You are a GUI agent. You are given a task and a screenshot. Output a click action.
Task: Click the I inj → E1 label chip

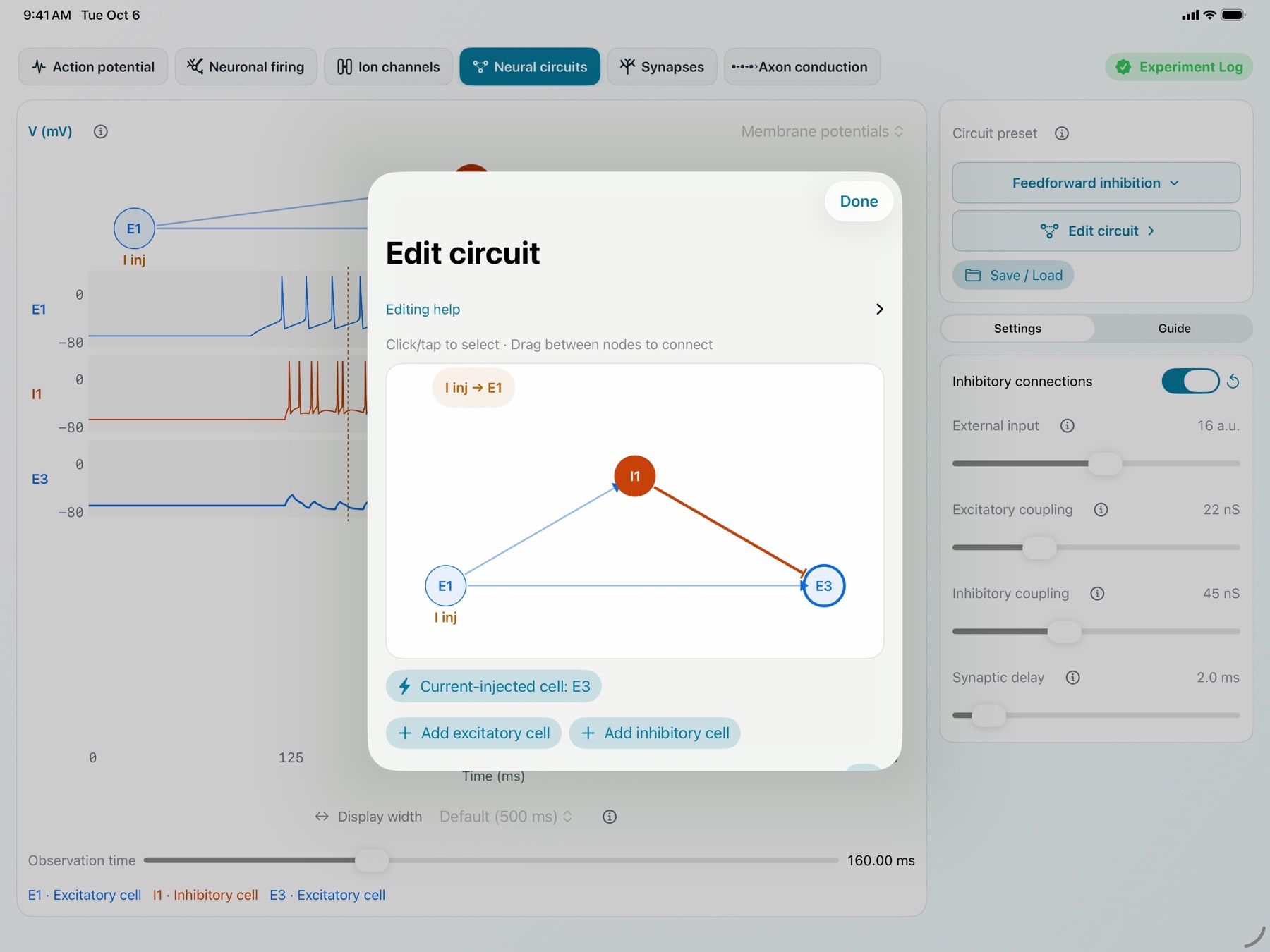[473, 388]
